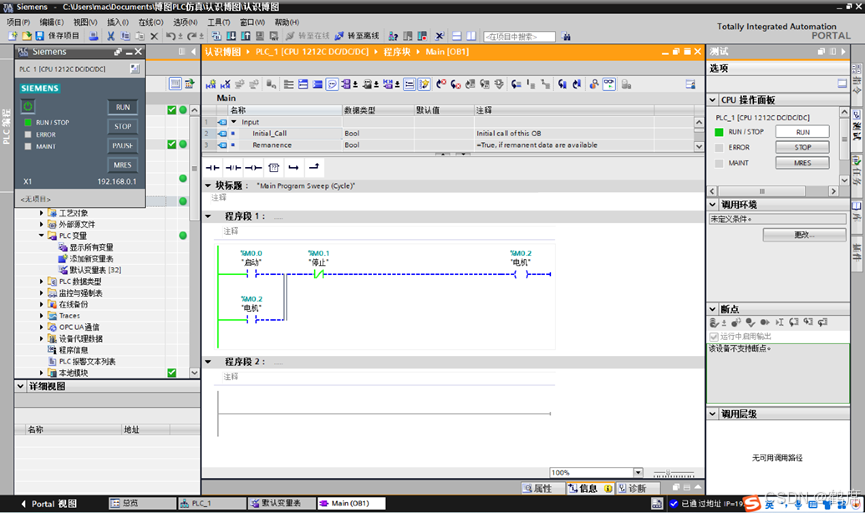The image size is (865, 513).
Task: Open the 工具(T) menu
Action: point(218,22)
